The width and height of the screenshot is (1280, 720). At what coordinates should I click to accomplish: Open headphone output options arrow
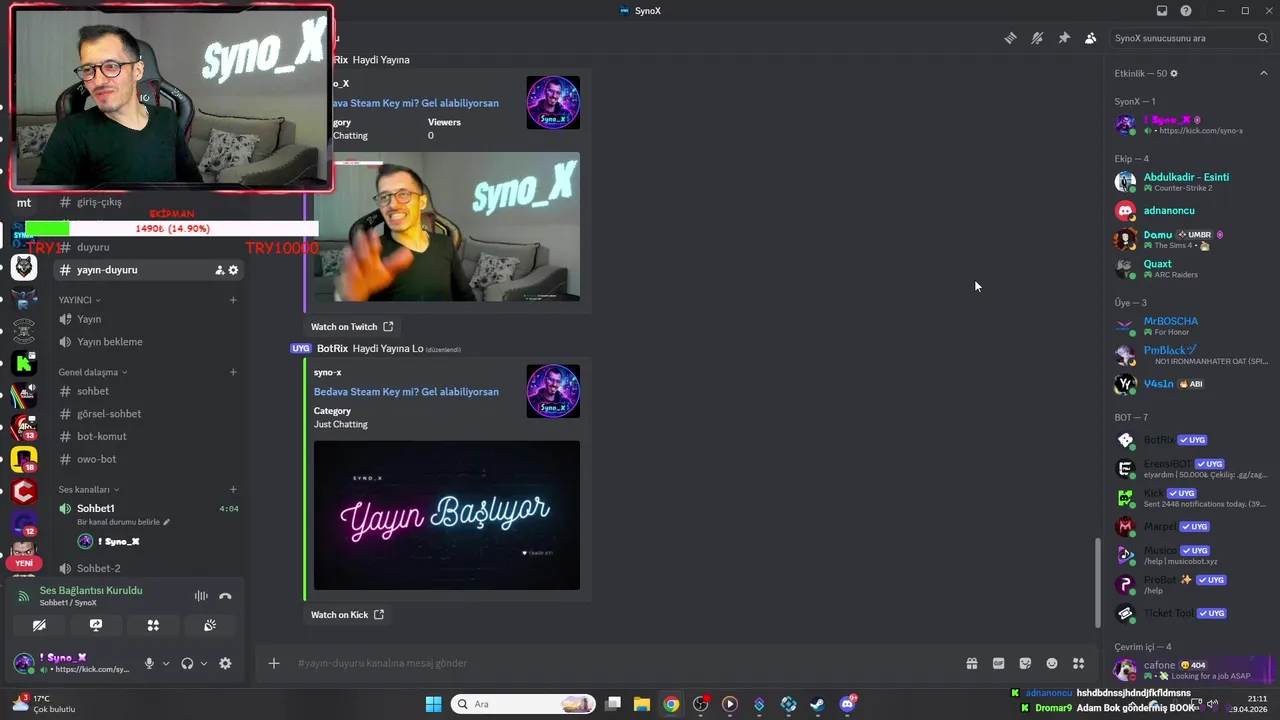(204, 663)
